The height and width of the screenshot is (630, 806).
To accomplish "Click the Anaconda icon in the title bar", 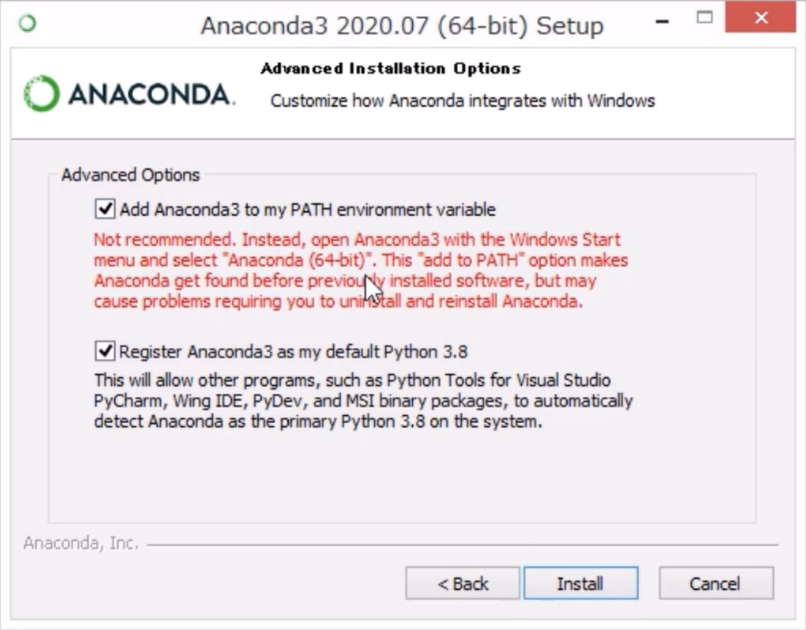I will tap(27, 23).
